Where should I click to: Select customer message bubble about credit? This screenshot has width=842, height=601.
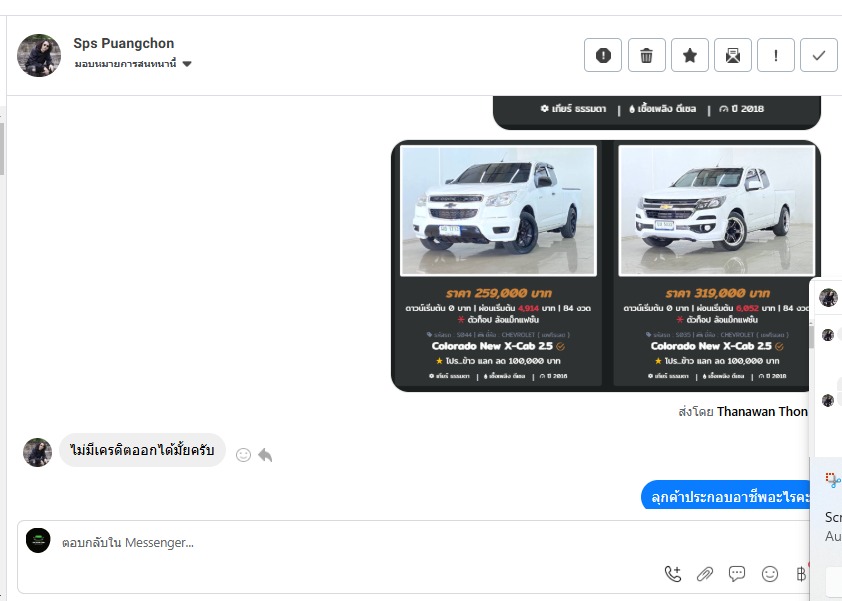point(142,450)
